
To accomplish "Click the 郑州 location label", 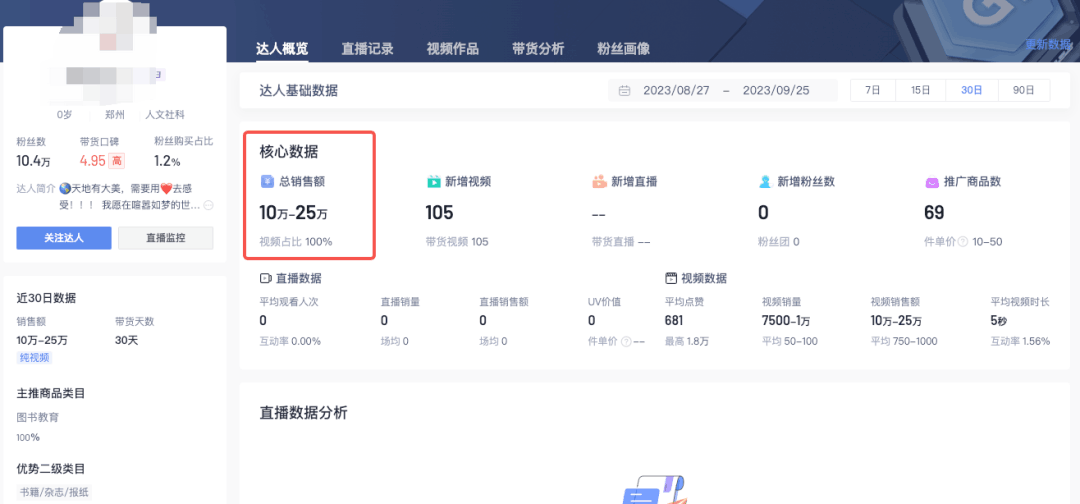I will point(114,115).
